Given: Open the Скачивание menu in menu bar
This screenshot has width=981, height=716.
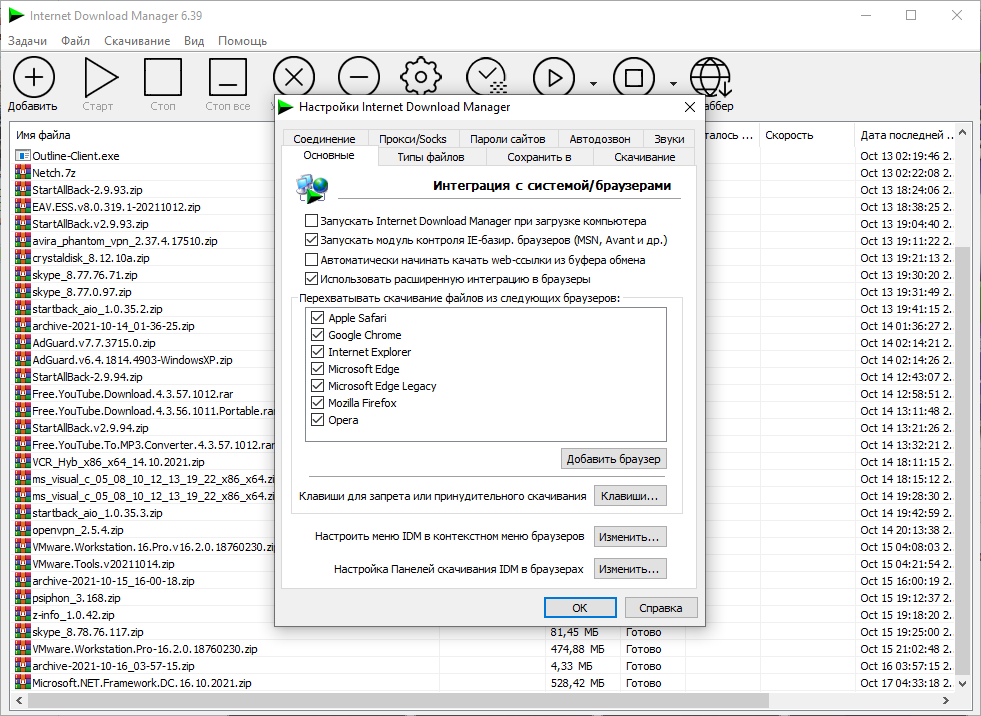Looking at the screenshot, I should click(136, 41).
